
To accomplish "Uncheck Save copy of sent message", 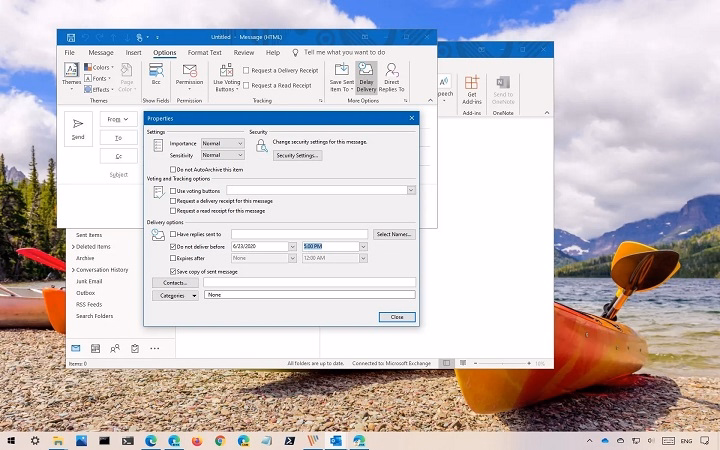I will tap(173, 271).
